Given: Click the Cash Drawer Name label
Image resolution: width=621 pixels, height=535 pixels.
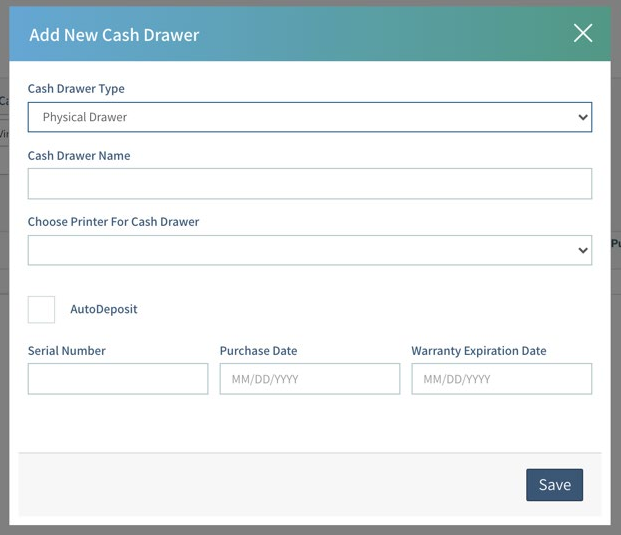Looking at the screenshot, I should coord(79,156).
